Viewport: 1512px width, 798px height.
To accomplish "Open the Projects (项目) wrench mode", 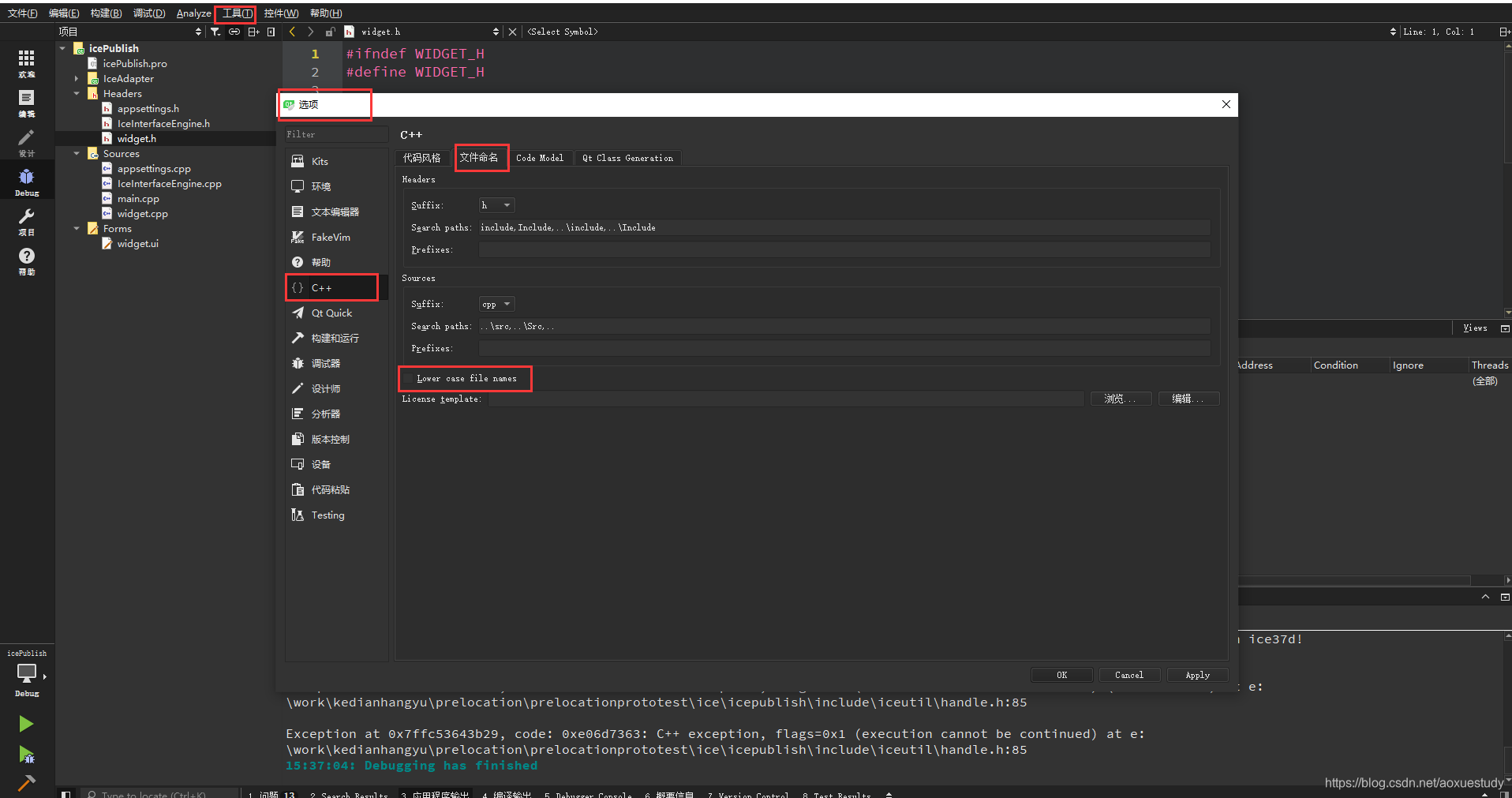I will coord(27,222).
